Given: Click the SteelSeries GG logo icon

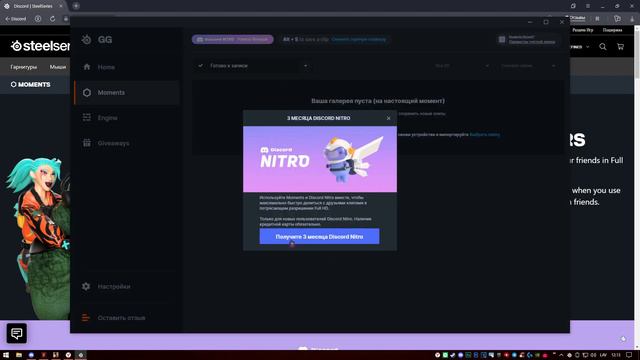Looking at the screenshot, I should click(86, 40).
